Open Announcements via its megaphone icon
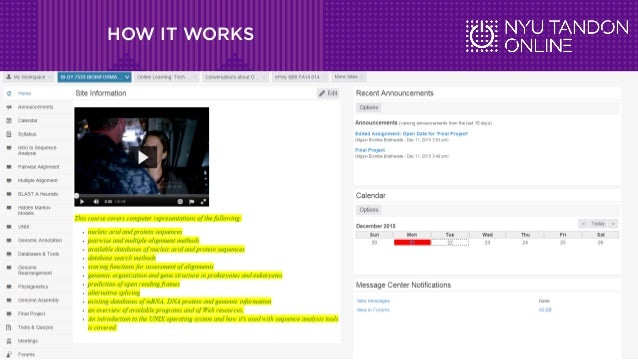Viewport: 638px width, 360px height. pyautogui.click(x=9, y=107)
